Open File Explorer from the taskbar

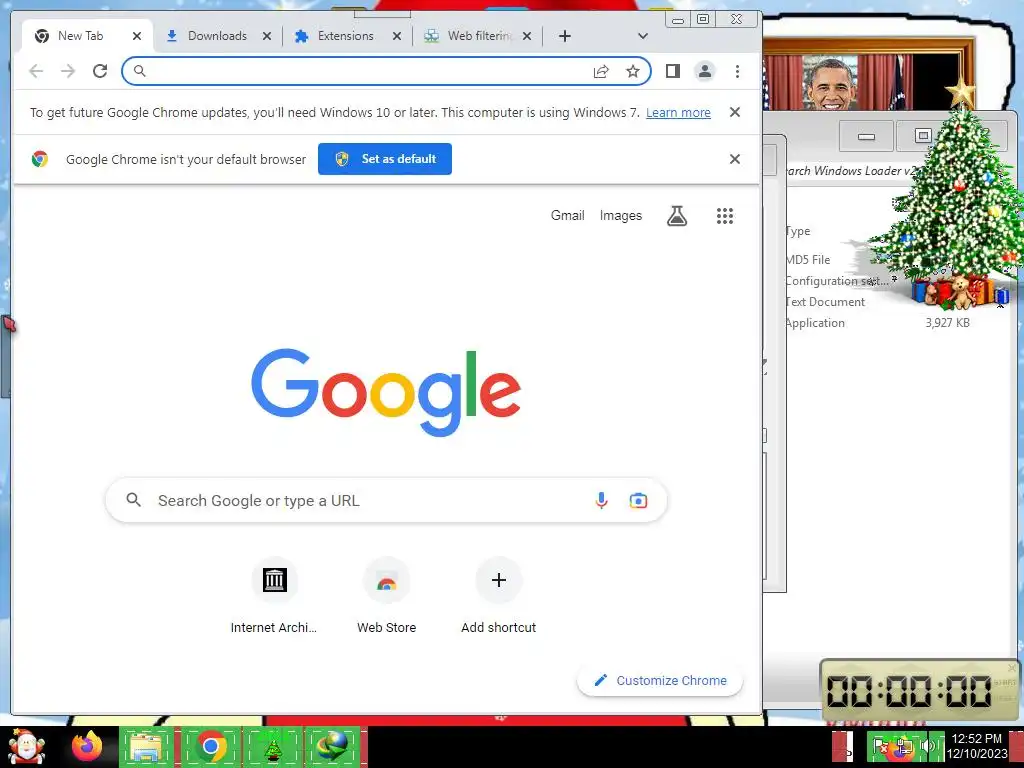pos(148,746)
